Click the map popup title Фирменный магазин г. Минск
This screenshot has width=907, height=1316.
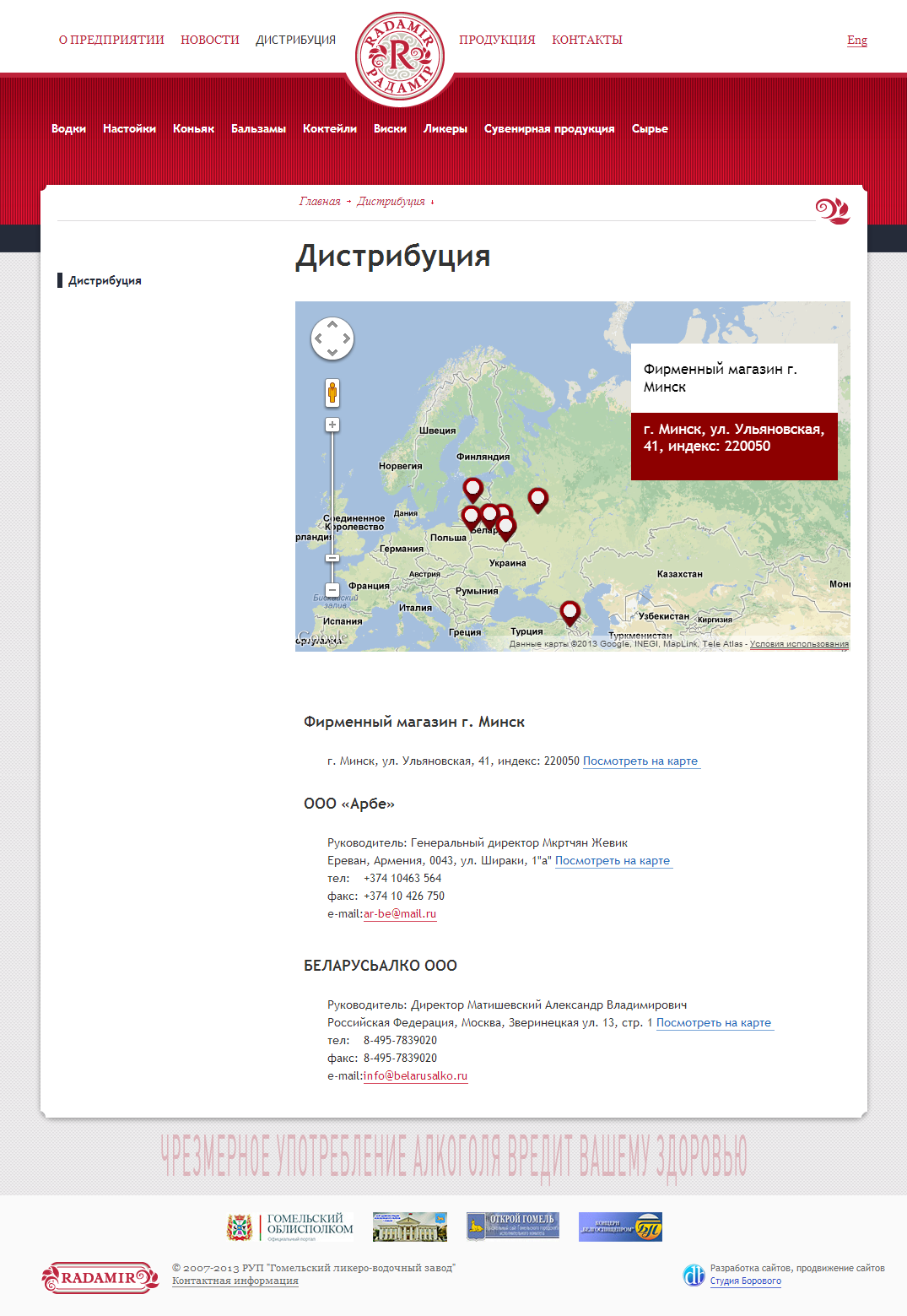pos(721,378)
